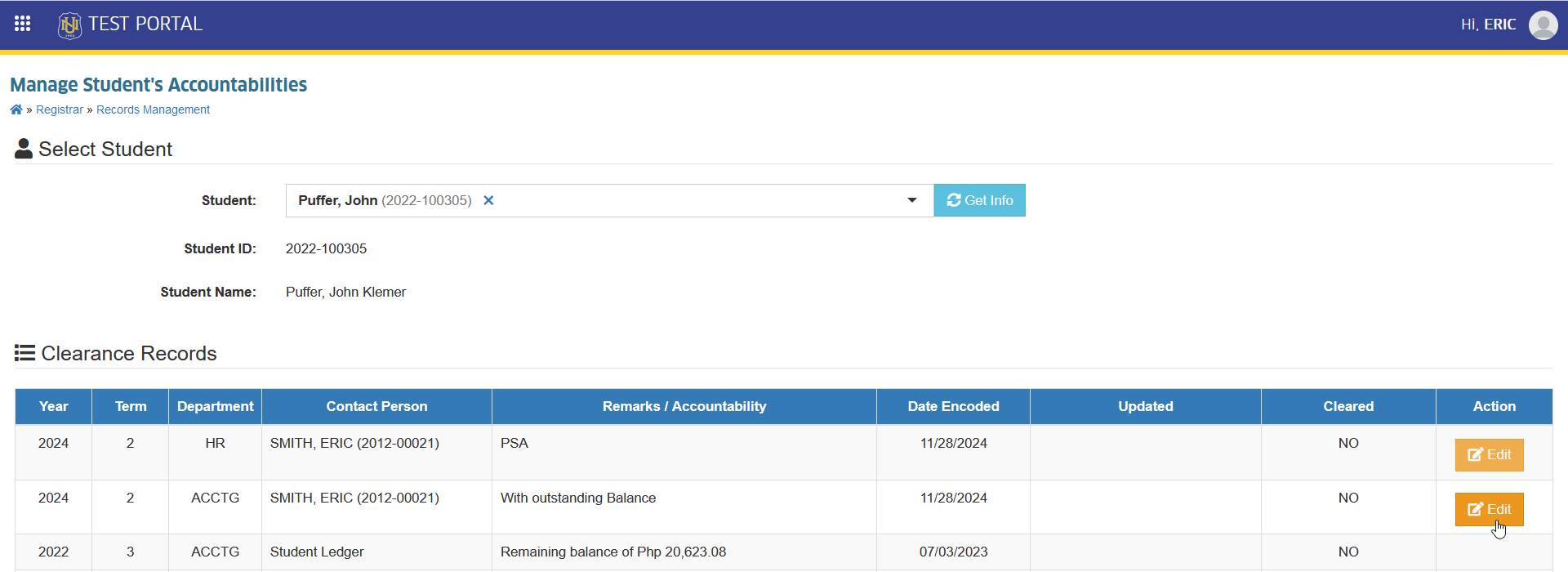Screen dimensions: 1568x572
Task: Go to home via breadcrumb house icon
Action: 16,109
